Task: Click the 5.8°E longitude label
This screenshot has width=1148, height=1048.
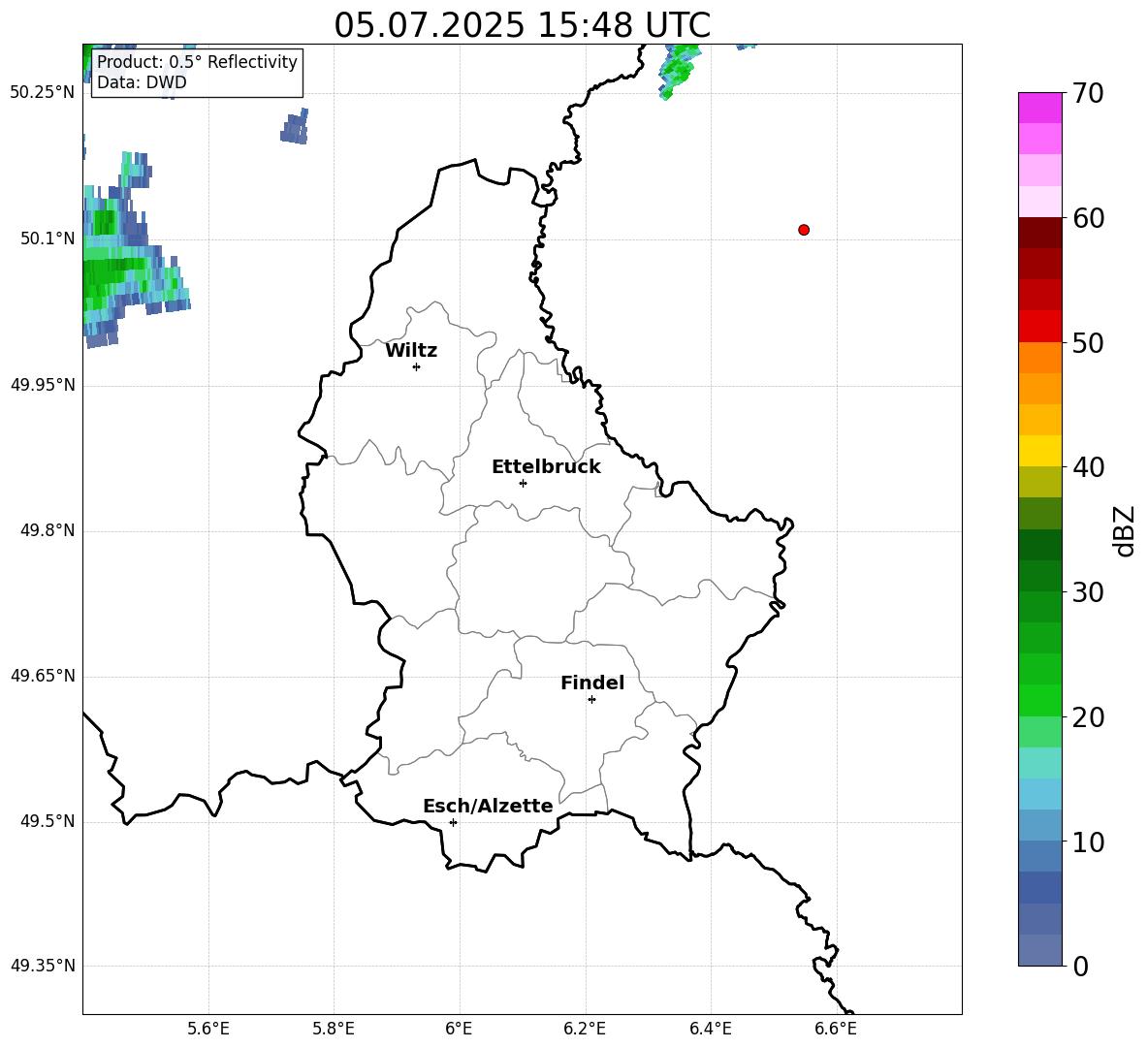Action: tap(334, 1029)
